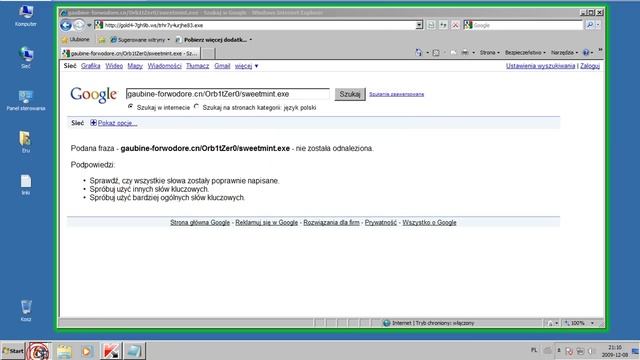Click the Zaloguj sign-in link
This screenshot has width=640, height=360.
(x=590, y=66)
